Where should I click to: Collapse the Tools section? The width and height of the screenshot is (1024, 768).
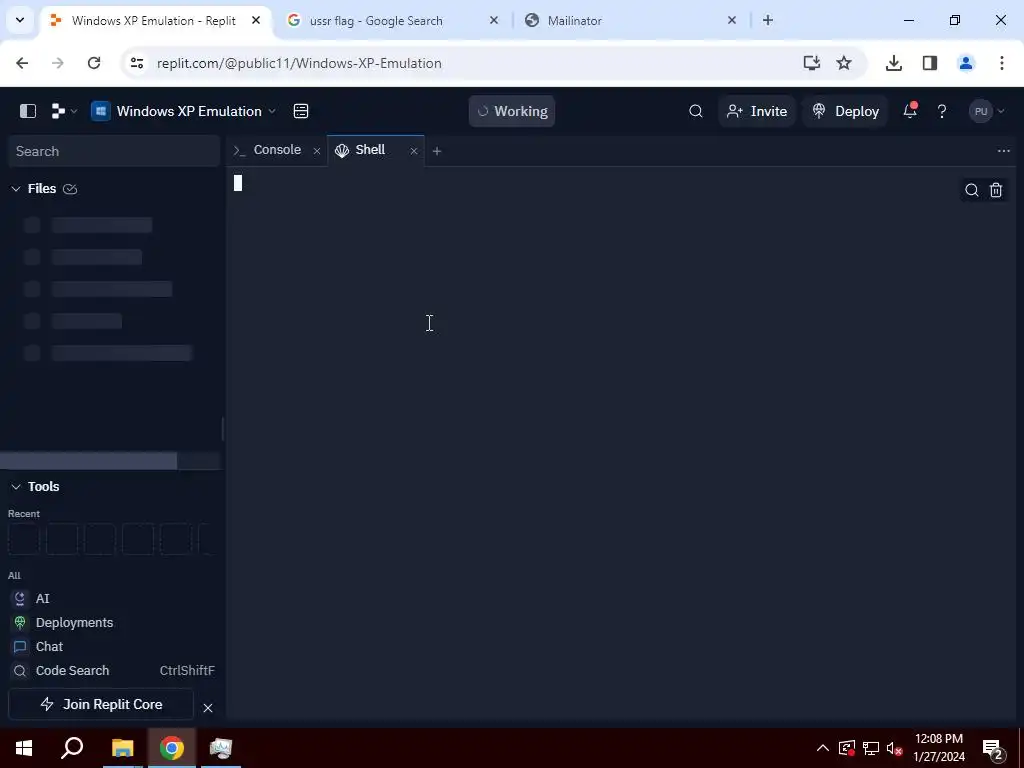pos(16,487)
